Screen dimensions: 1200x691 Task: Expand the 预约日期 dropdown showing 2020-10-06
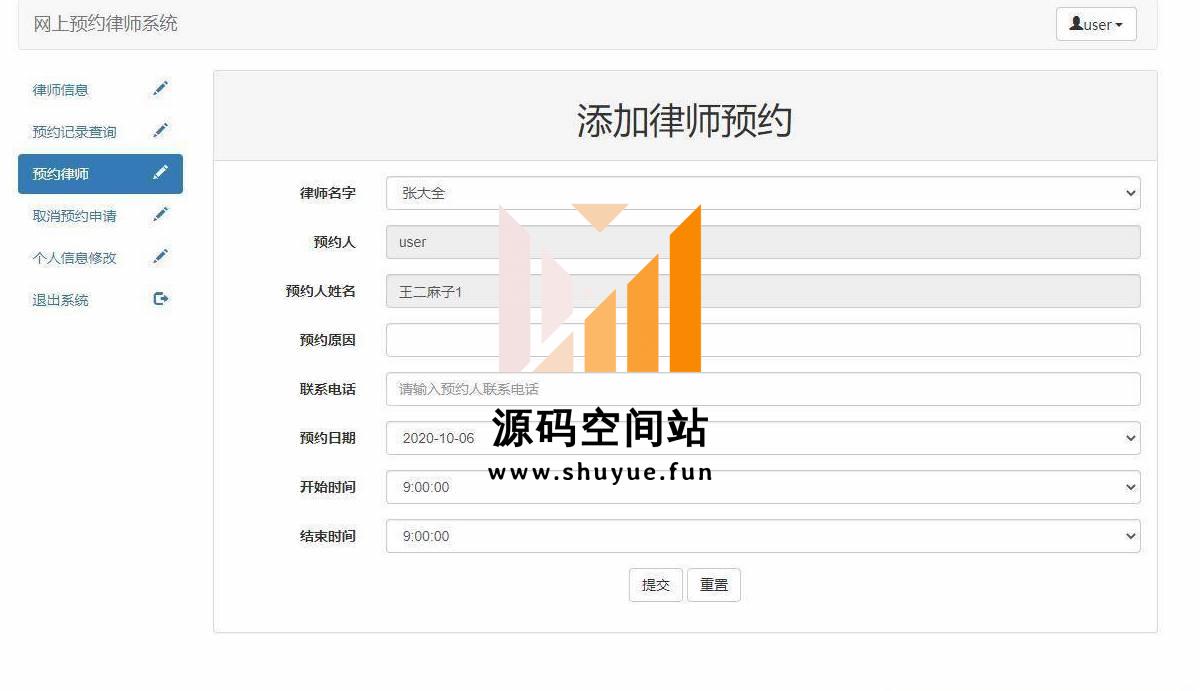tap(763, 438)
